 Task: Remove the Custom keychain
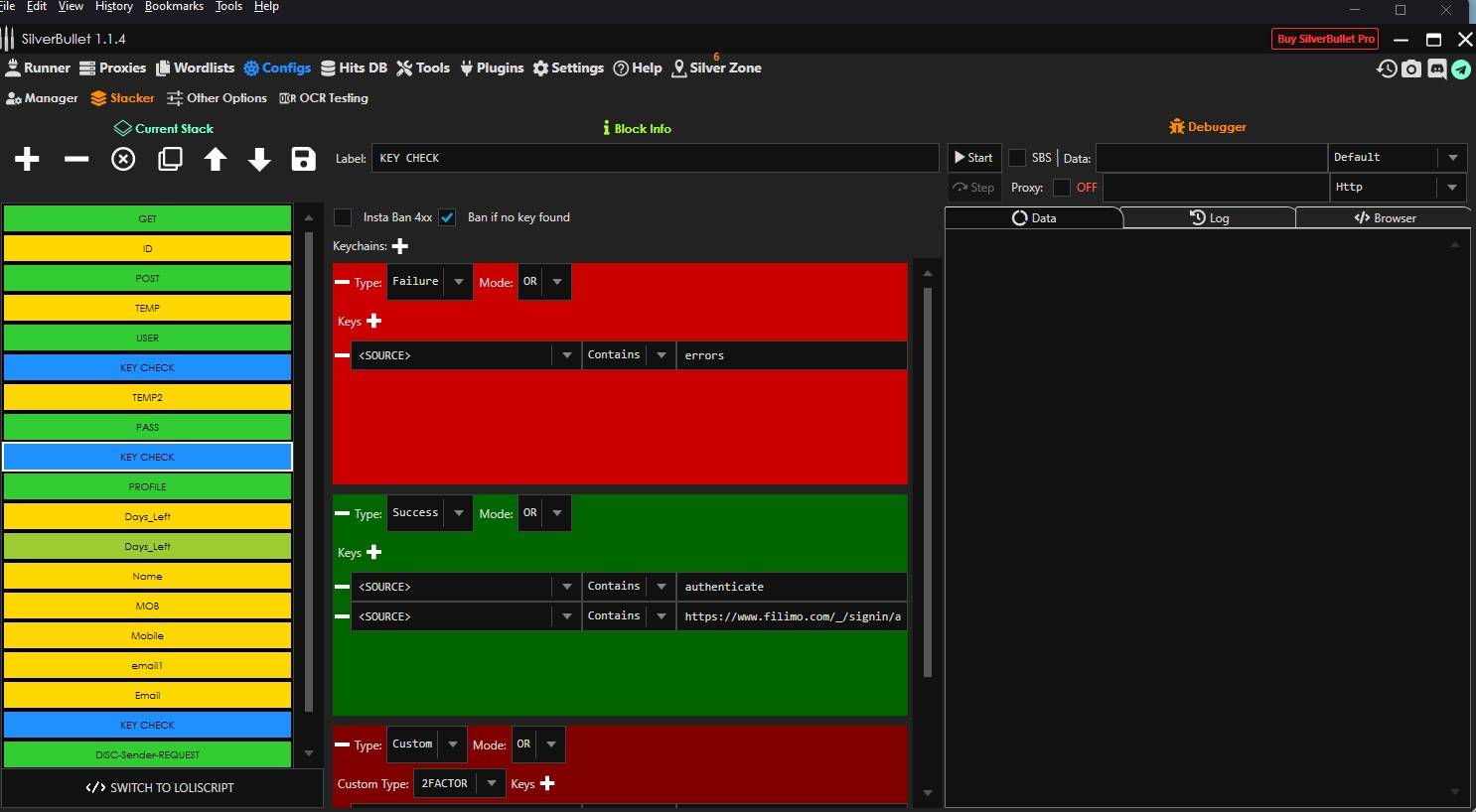[343, 744]
